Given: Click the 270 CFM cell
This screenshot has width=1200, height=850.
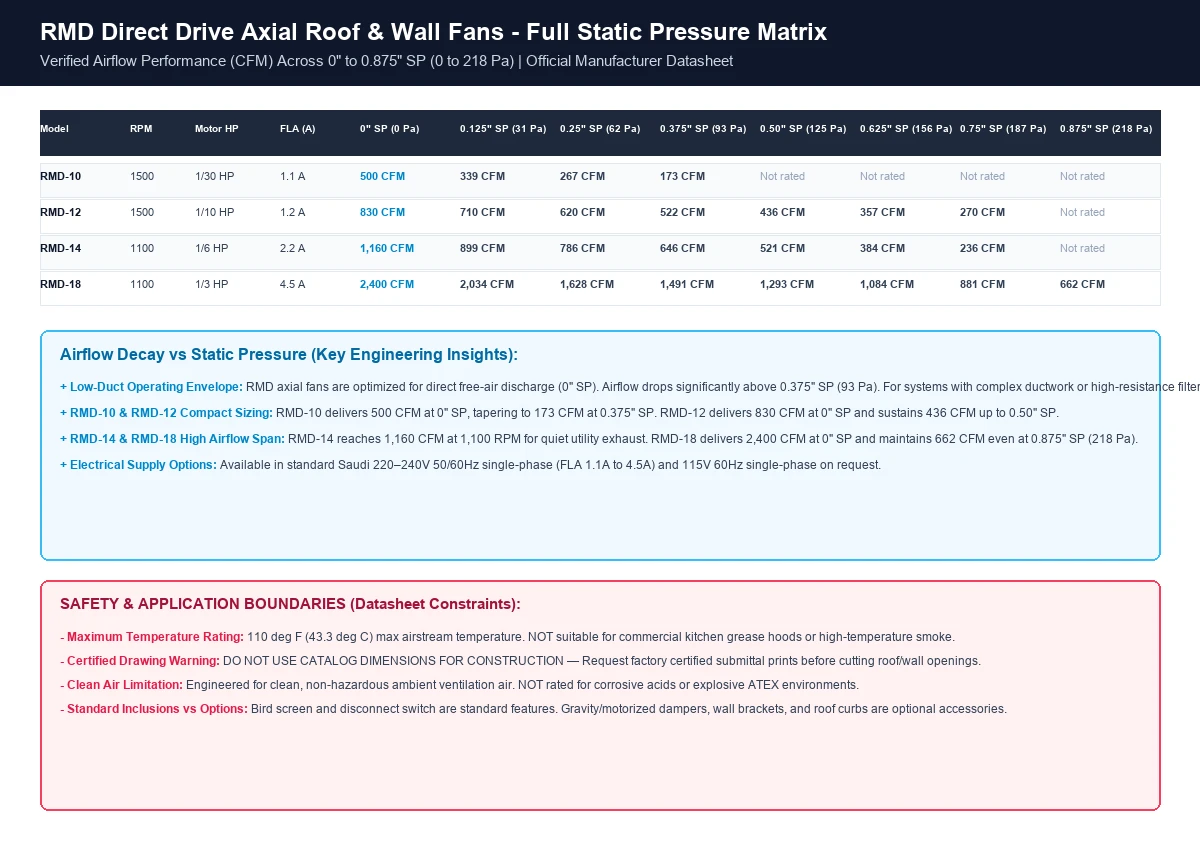Looking at the screenshot, I should point(983,213).
